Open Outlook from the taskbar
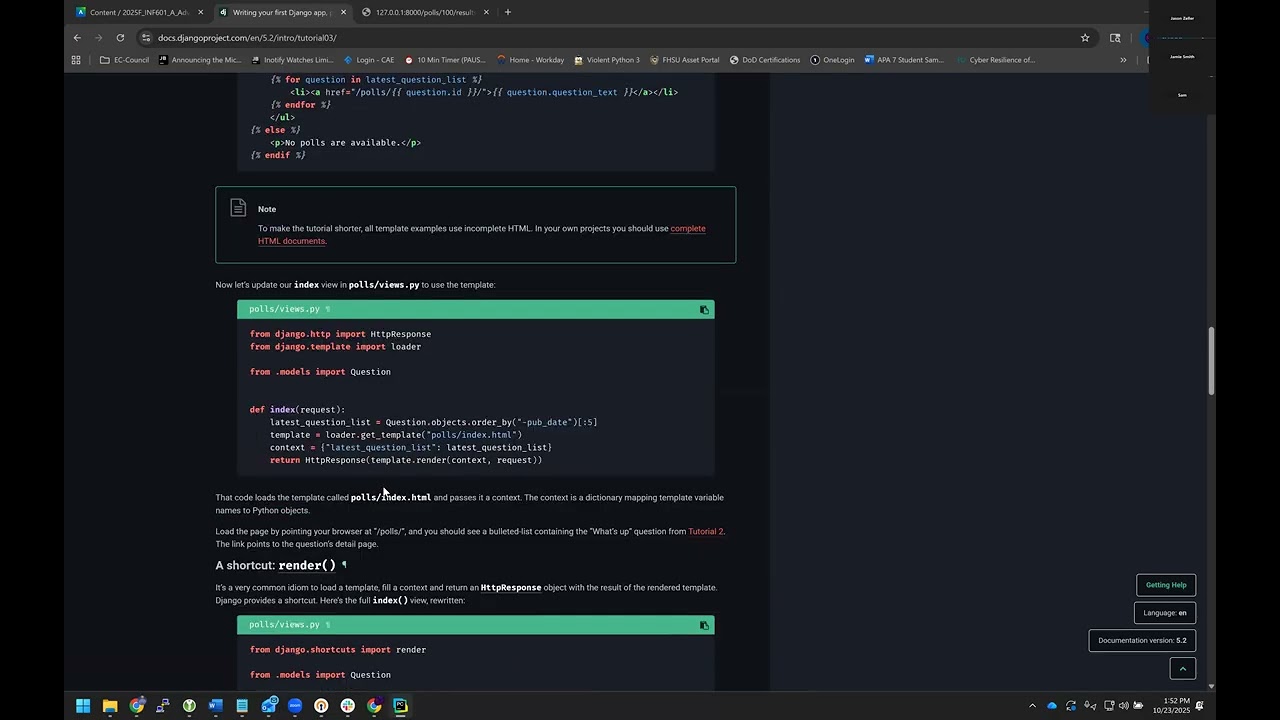Viewport: 1280px width, 720px height. pyautogui.click(x=268, y=706)
